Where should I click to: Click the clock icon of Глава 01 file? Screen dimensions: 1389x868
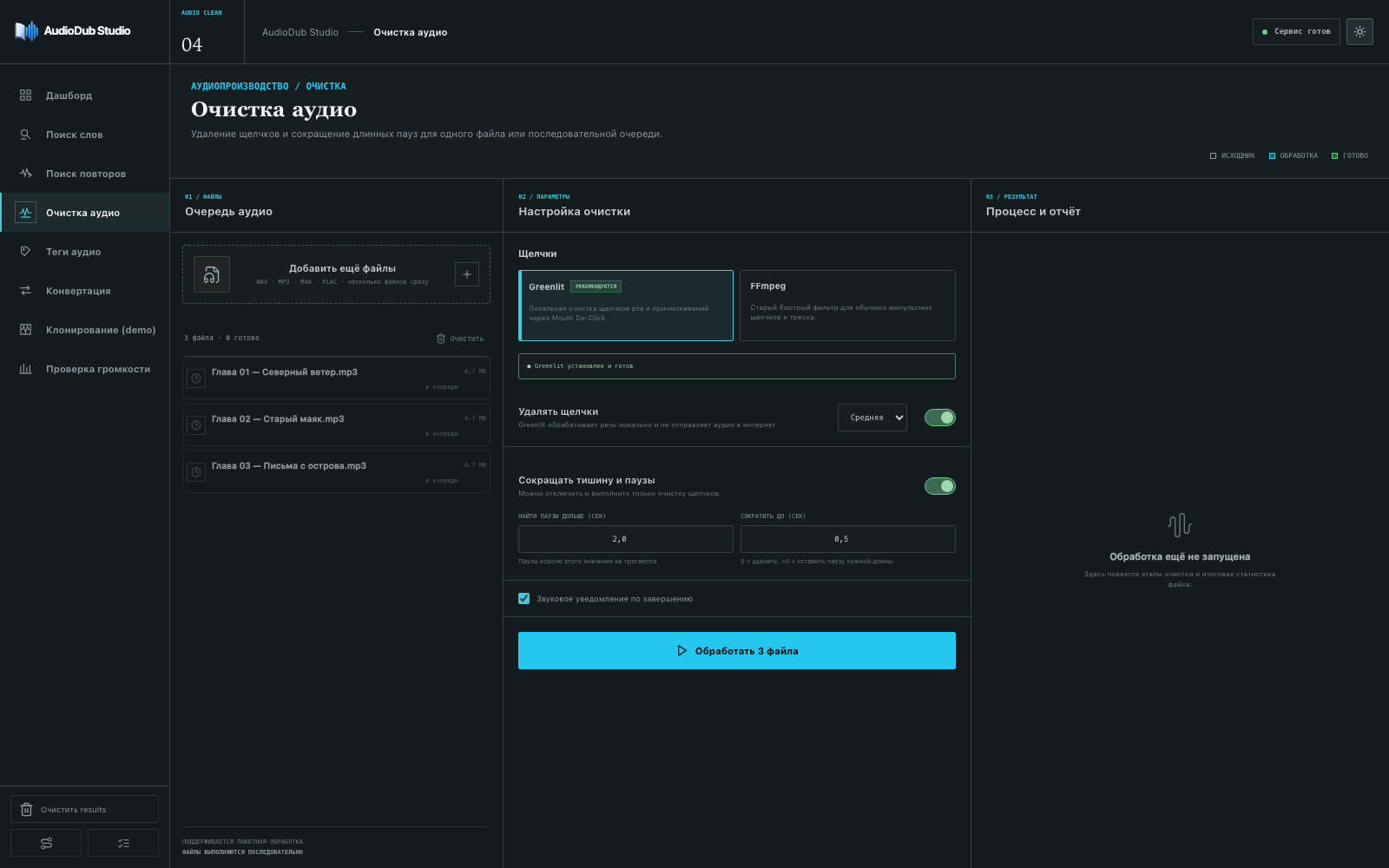[196, 378]
